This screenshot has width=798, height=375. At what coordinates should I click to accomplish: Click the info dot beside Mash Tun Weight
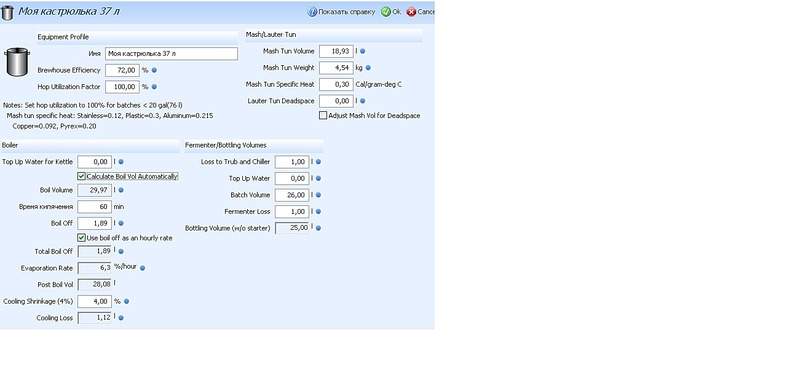pyautogui.click(x=368, y=68)
